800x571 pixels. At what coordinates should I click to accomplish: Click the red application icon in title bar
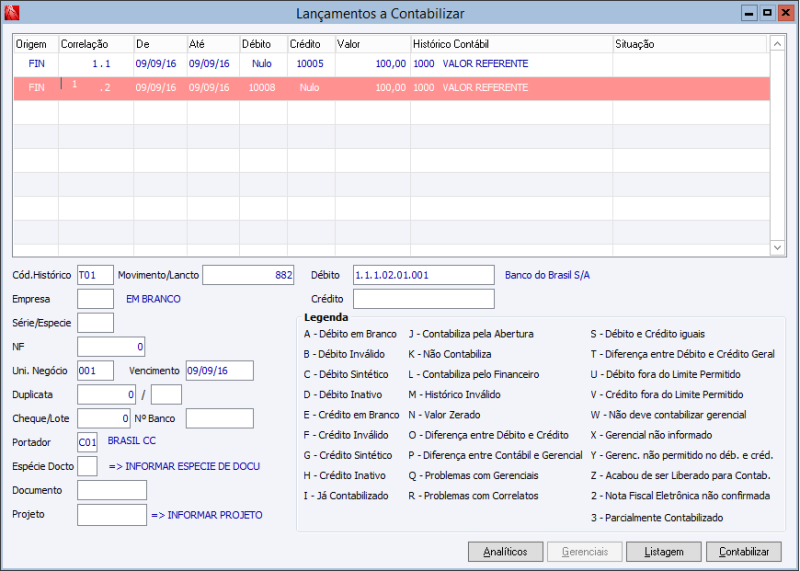(x=11, y=13)
